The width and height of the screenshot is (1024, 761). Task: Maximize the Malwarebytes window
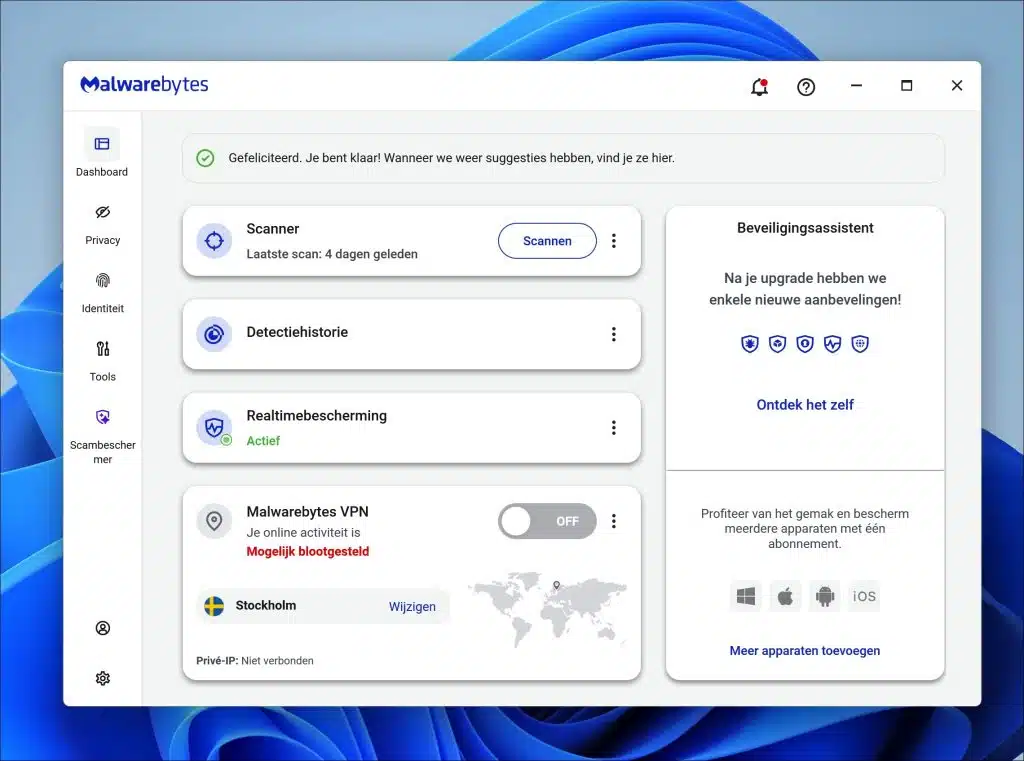906,86
